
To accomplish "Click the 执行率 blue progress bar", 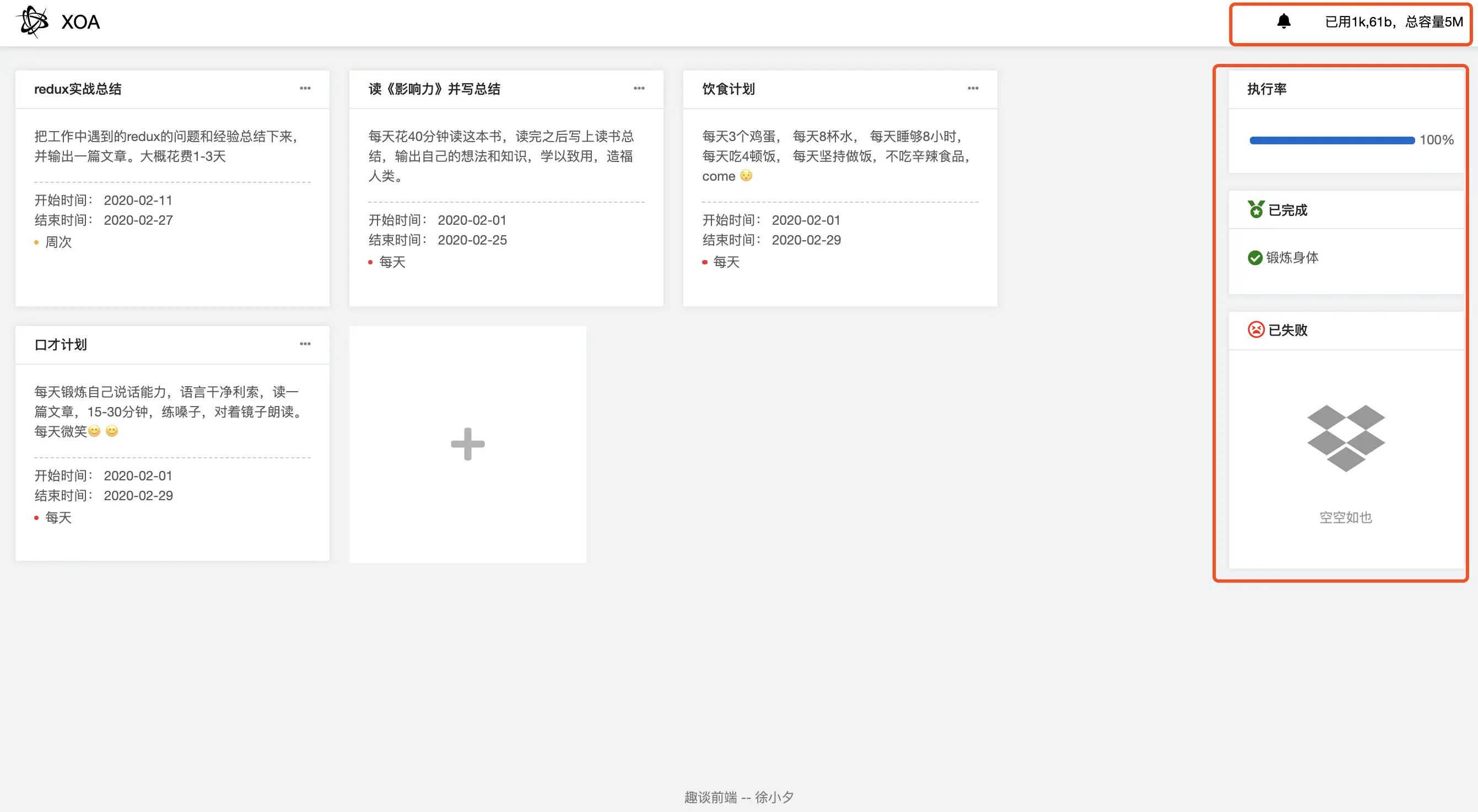I will [1332, 140].
